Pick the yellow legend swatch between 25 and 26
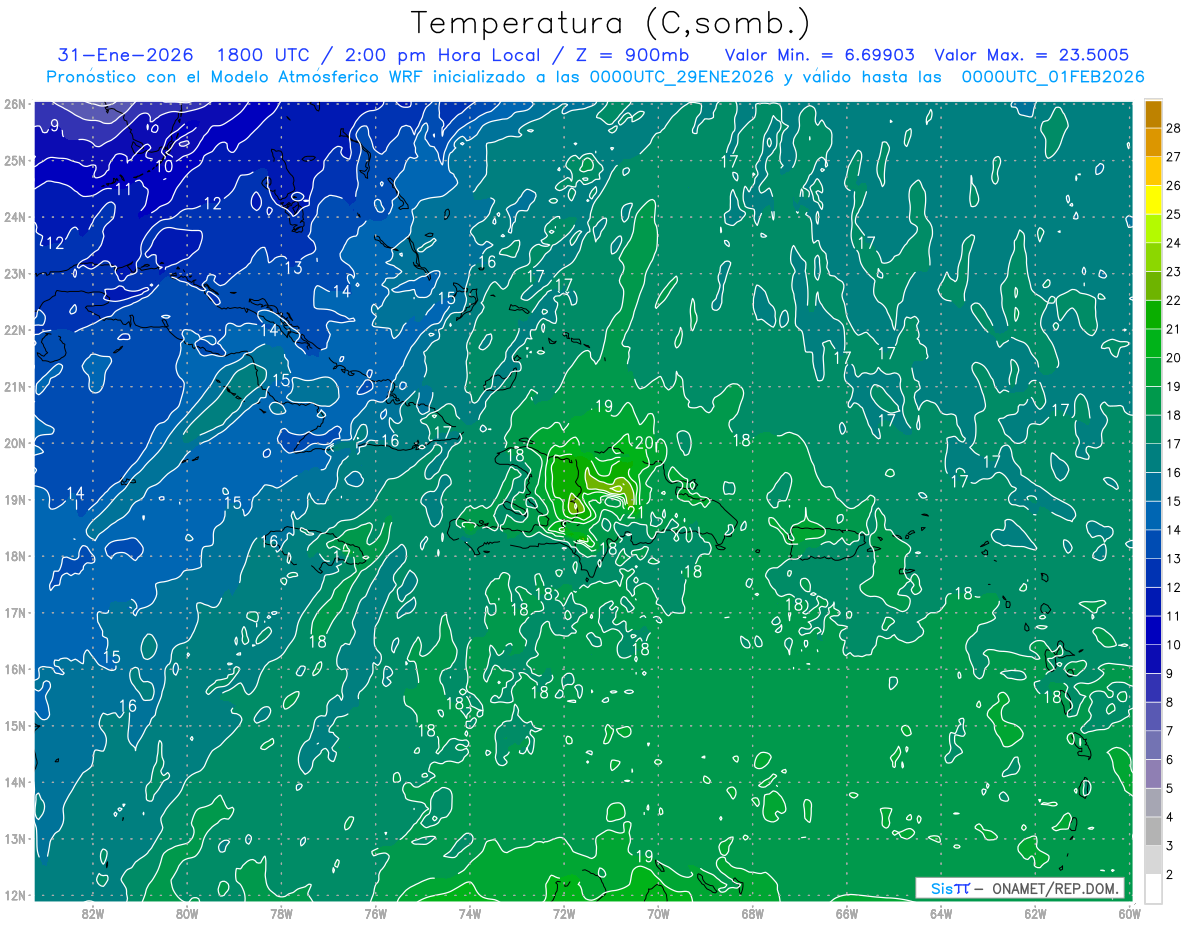 [1153, 200]
